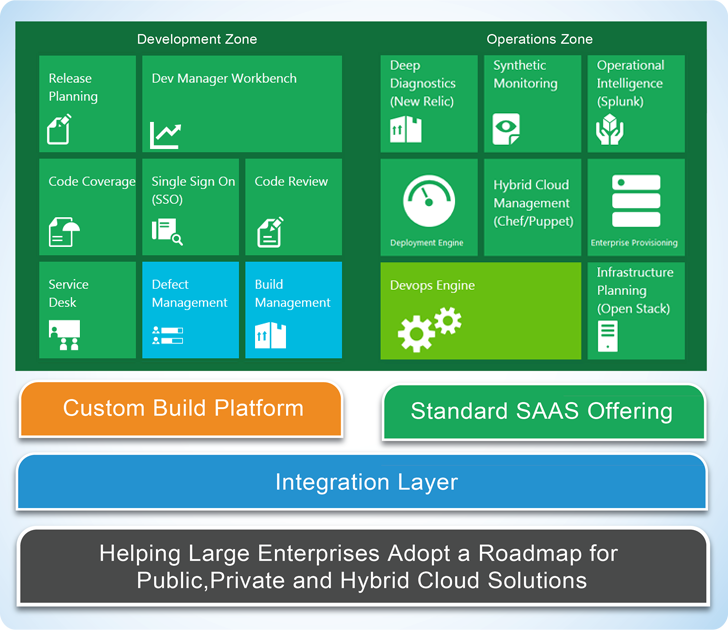The width and height of the screenshot is (728, 630).
Task: Click the Deep Diagnostics (New Relic) label
Action: [423, 83]
